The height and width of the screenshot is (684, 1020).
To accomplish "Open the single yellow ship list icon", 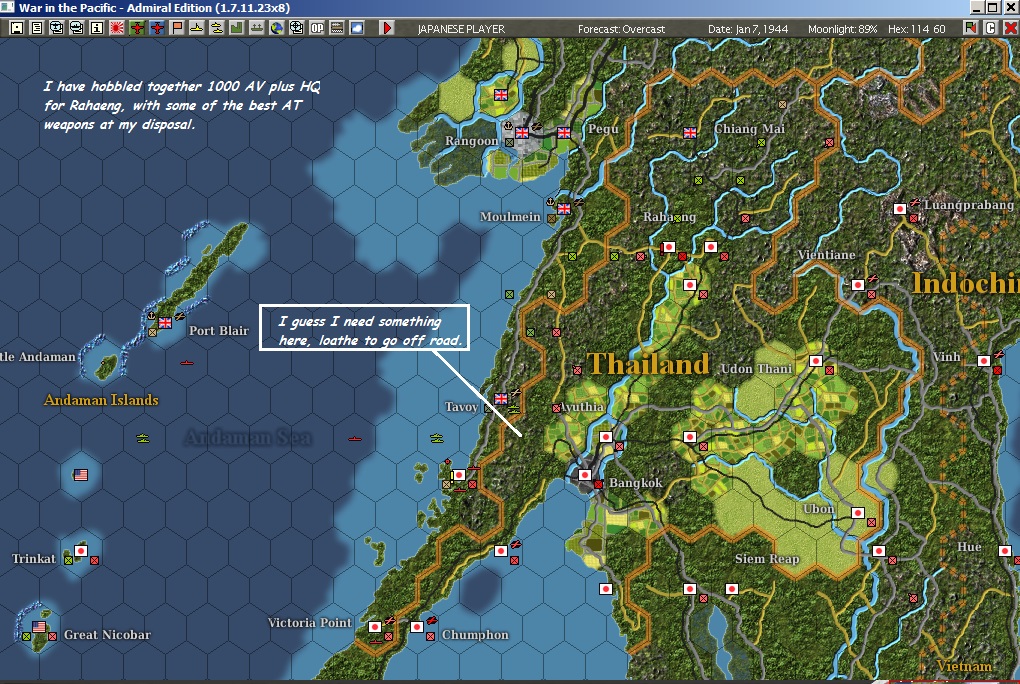I will 196,28.
